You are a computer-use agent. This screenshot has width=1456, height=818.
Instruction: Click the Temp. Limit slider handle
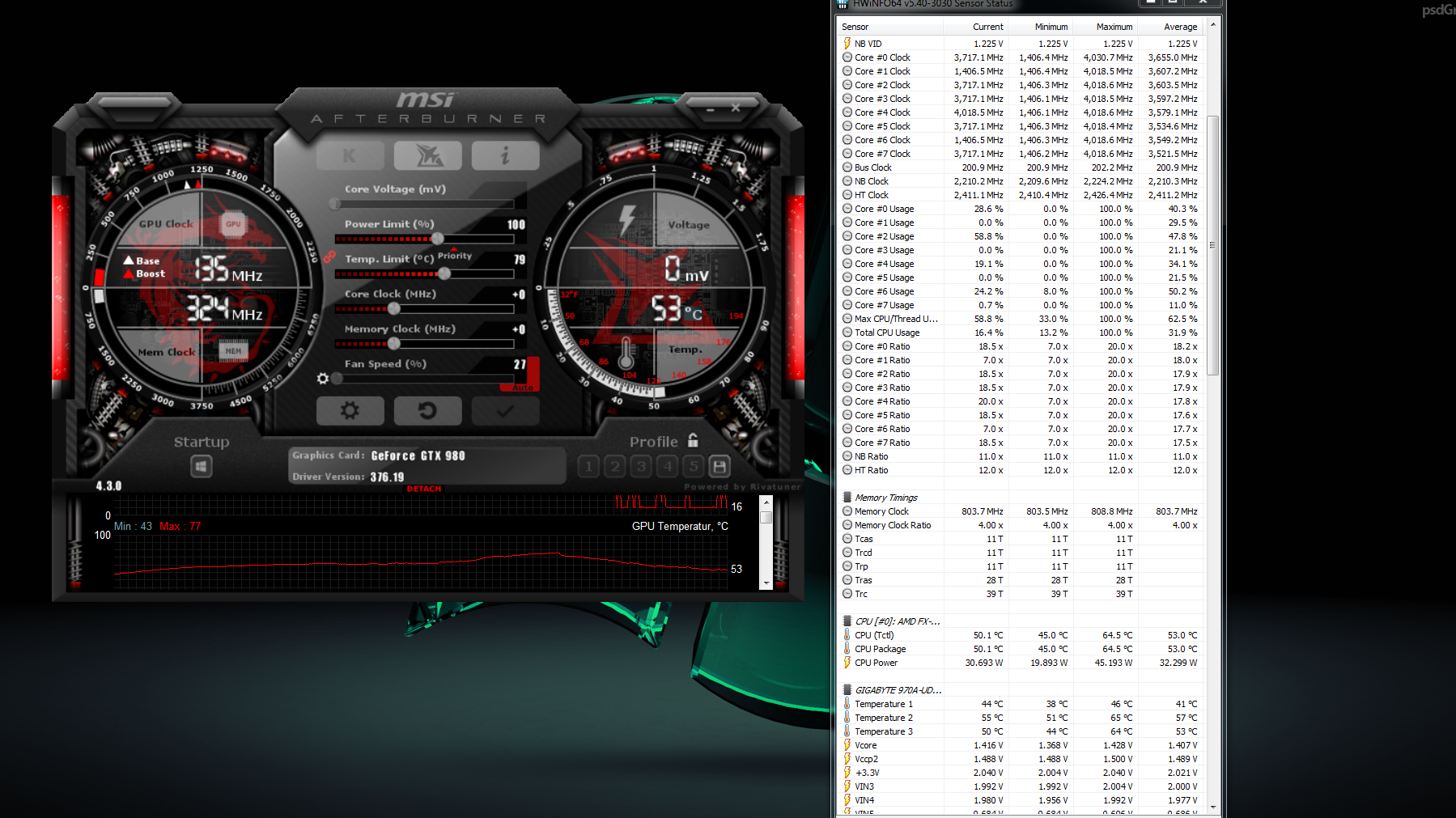444,273
